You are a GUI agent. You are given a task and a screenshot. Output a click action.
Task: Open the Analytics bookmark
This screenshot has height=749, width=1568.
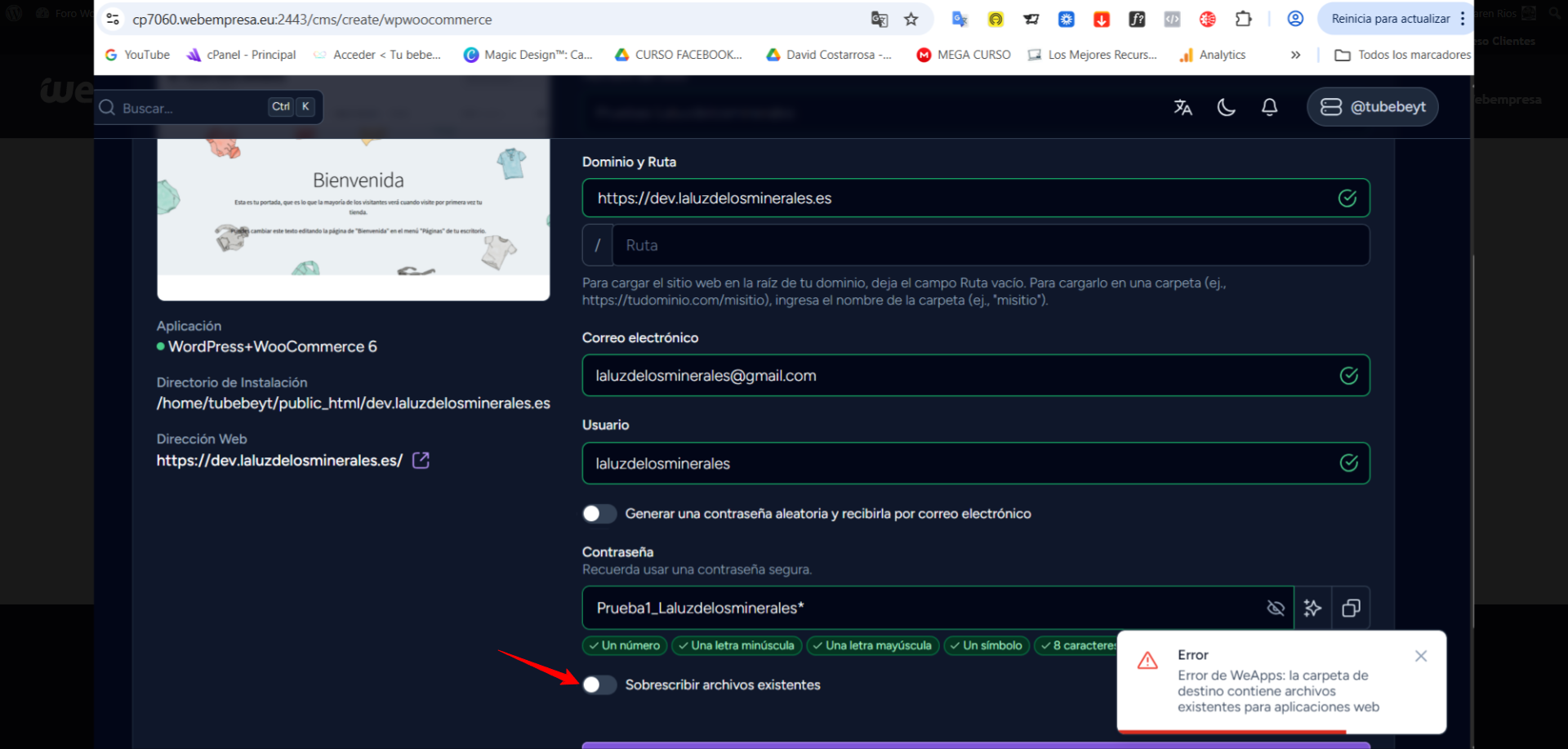[1213, 55]
